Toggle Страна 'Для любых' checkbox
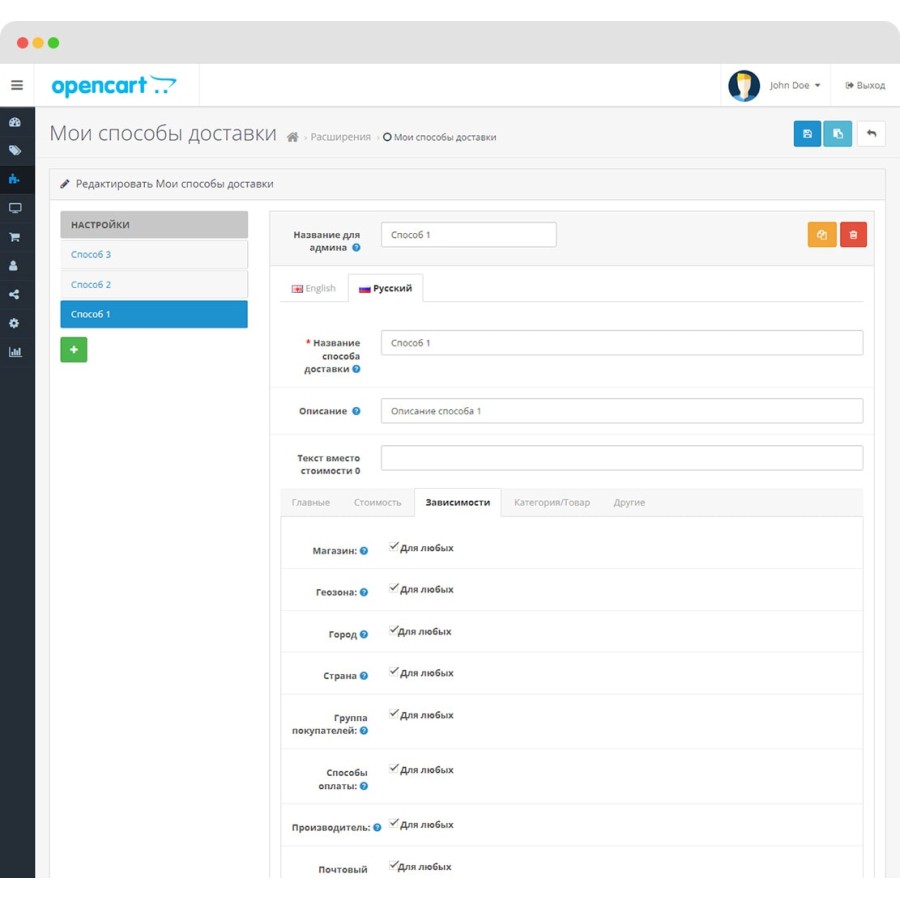 click(x=394, y=671)
